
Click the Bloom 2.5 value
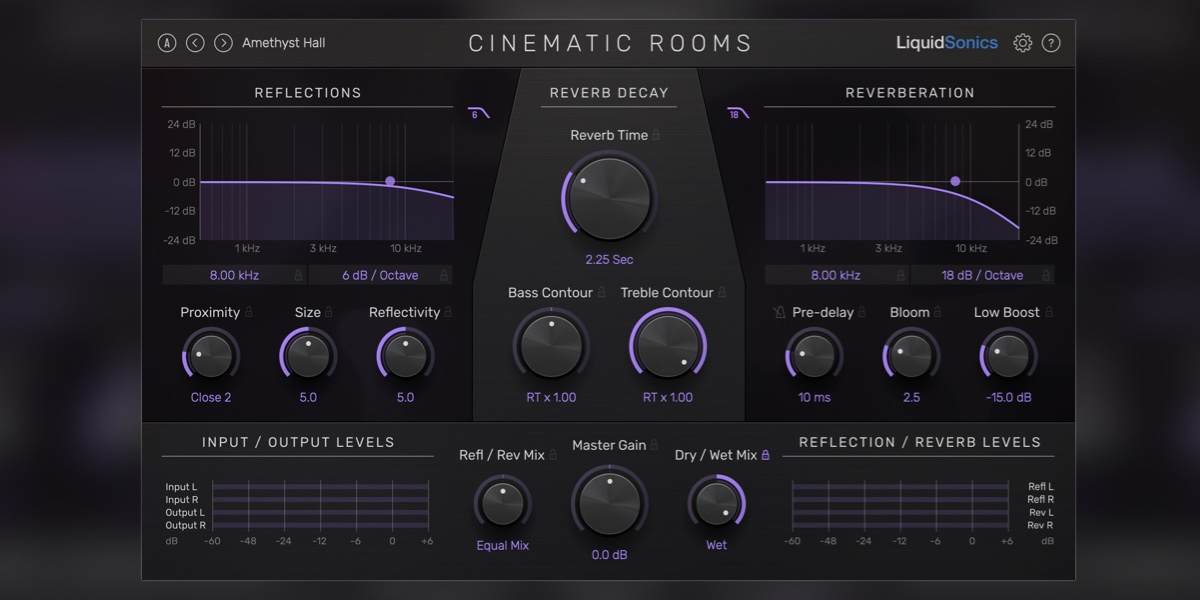[x=911, y=397]
